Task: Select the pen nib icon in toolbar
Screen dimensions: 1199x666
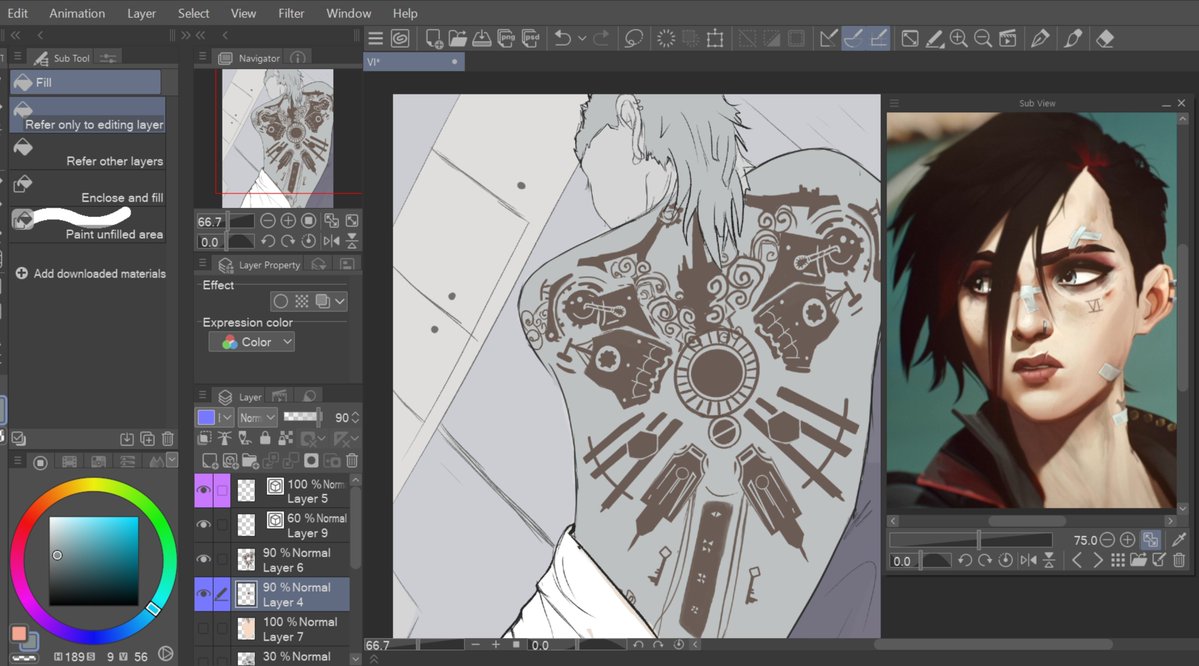Action: pyautogui.click(x=1040, y=38)
